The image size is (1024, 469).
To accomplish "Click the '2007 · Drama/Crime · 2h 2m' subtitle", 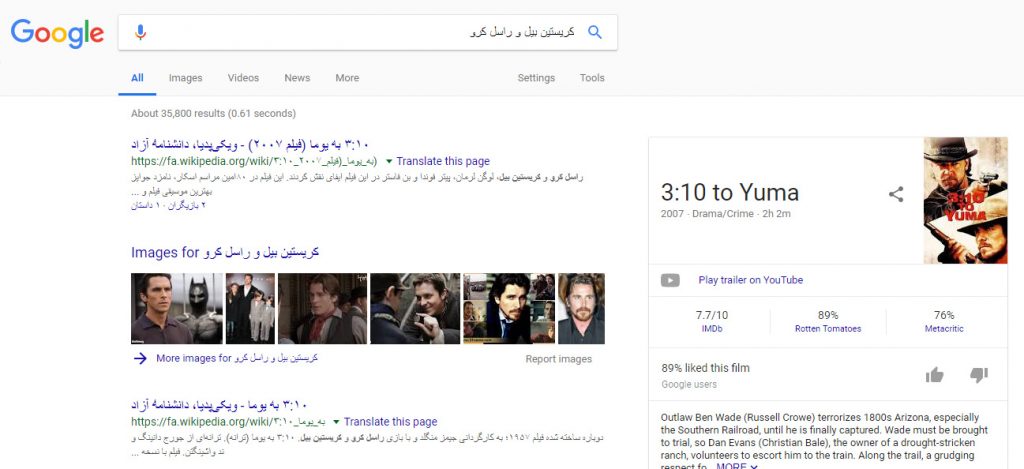I will point(726,214).
